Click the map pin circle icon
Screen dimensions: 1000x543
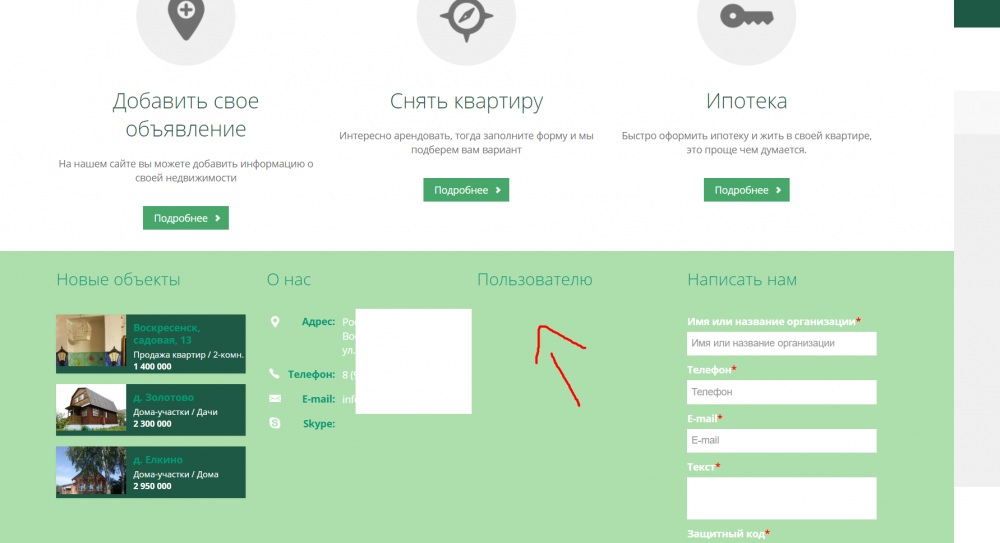pyautogui.click(x=185, y=20)
